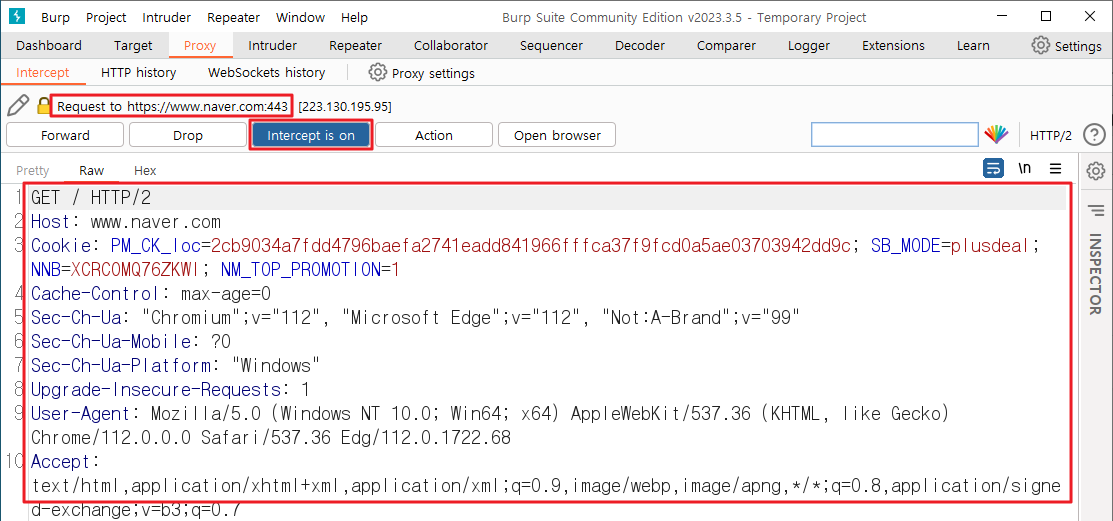Open the Repeater menu in menu bar

[x=234, y=17]
